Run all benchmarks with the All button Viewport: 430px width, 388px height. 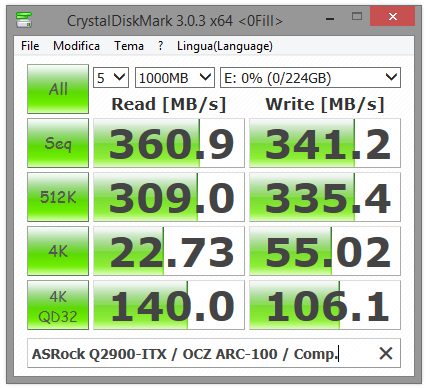coord(58,89)
